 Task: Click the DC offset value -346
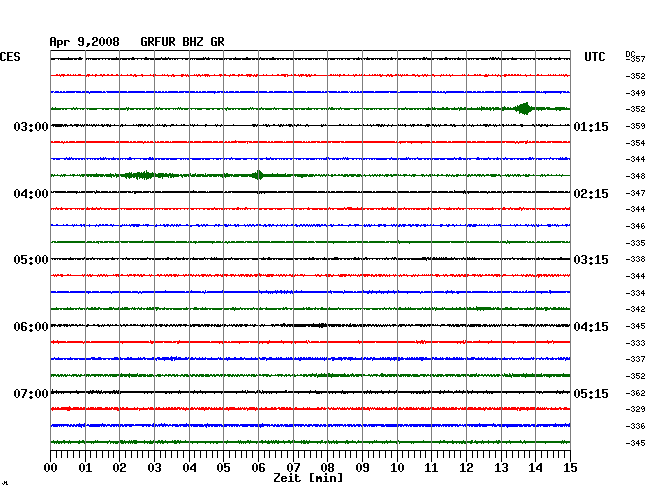pos(635,226)
